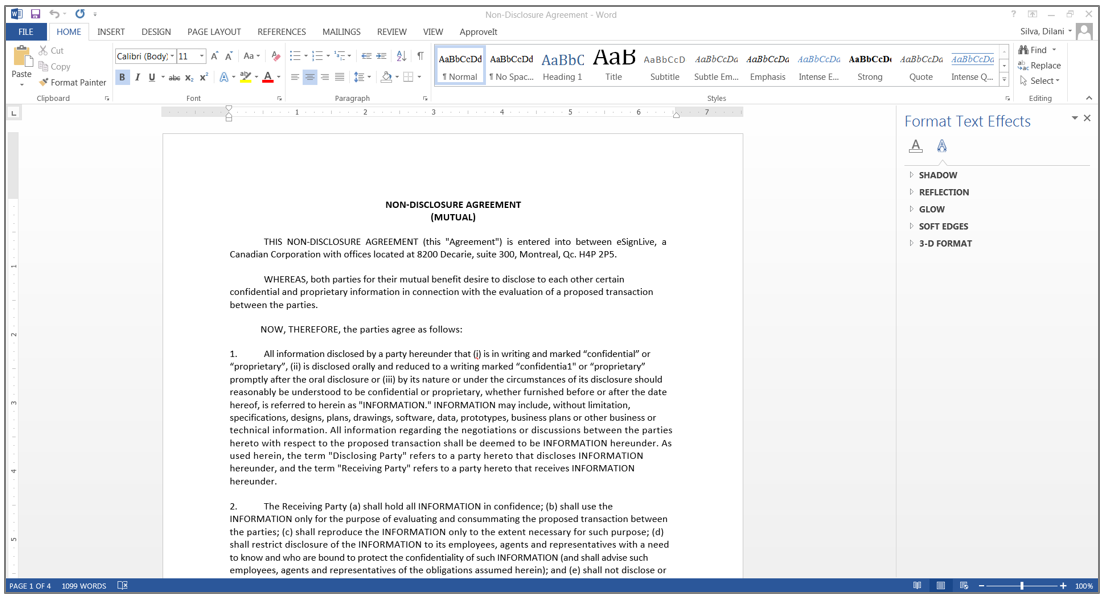The image size is (1104, 599).
Task: Toggle Italic formatting
Action: [x=137, y=77]
